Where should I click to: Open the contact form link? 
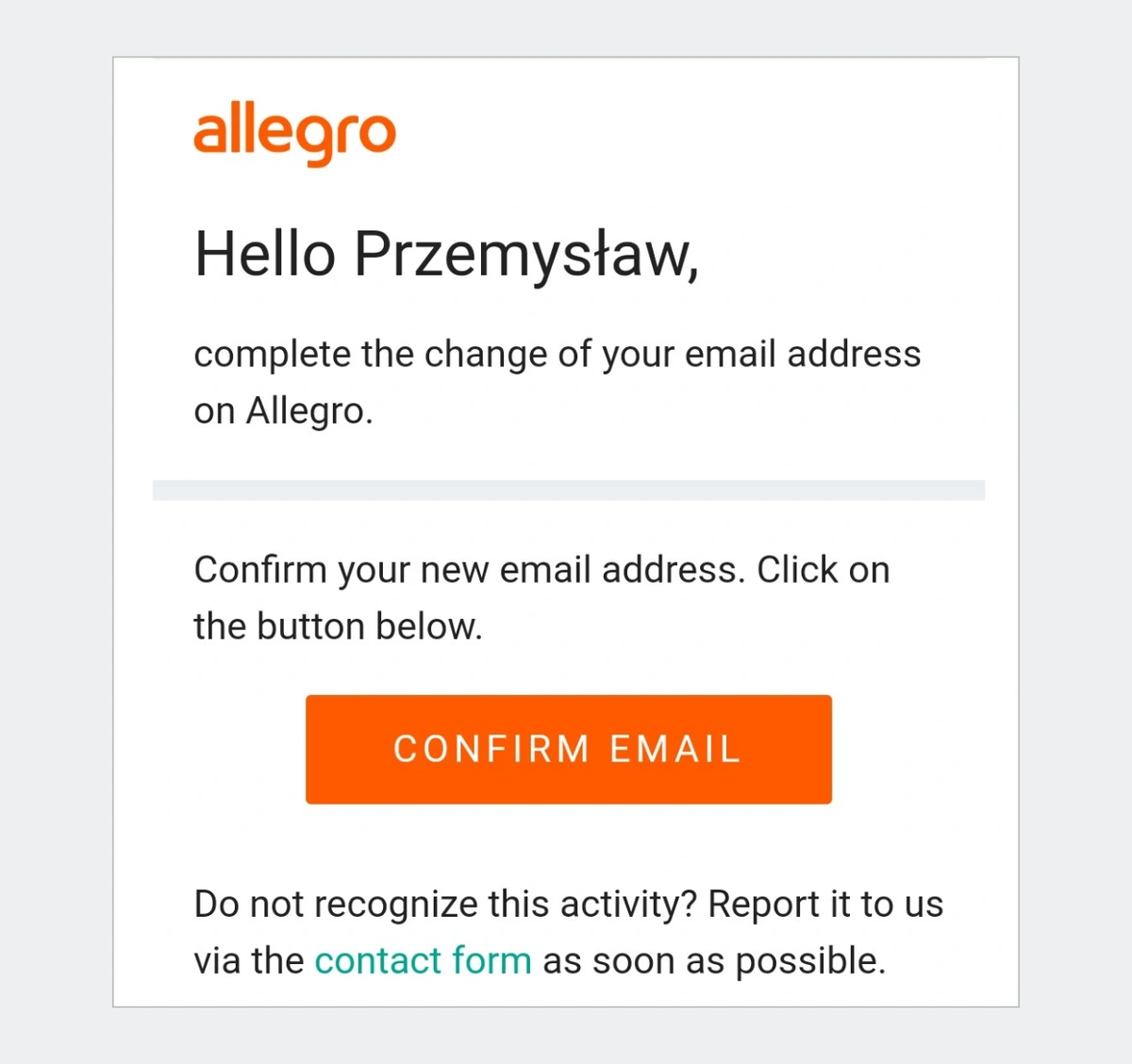tap(423, 961)
